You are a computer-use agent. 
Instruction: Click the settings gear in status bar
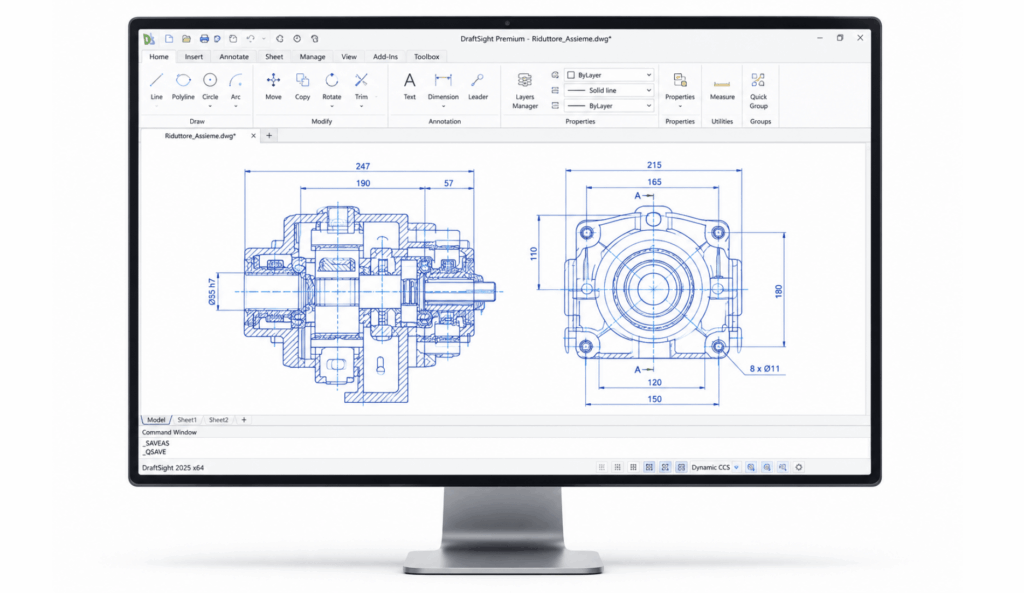(798, 467)
